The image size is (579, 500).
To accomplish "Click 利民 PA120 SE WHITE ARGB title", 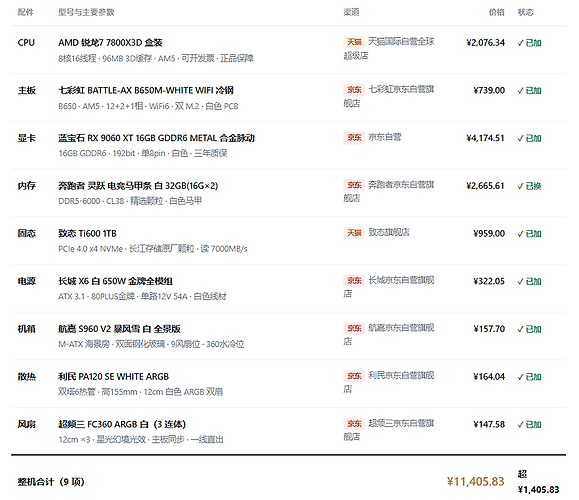I will coord(113,377).
